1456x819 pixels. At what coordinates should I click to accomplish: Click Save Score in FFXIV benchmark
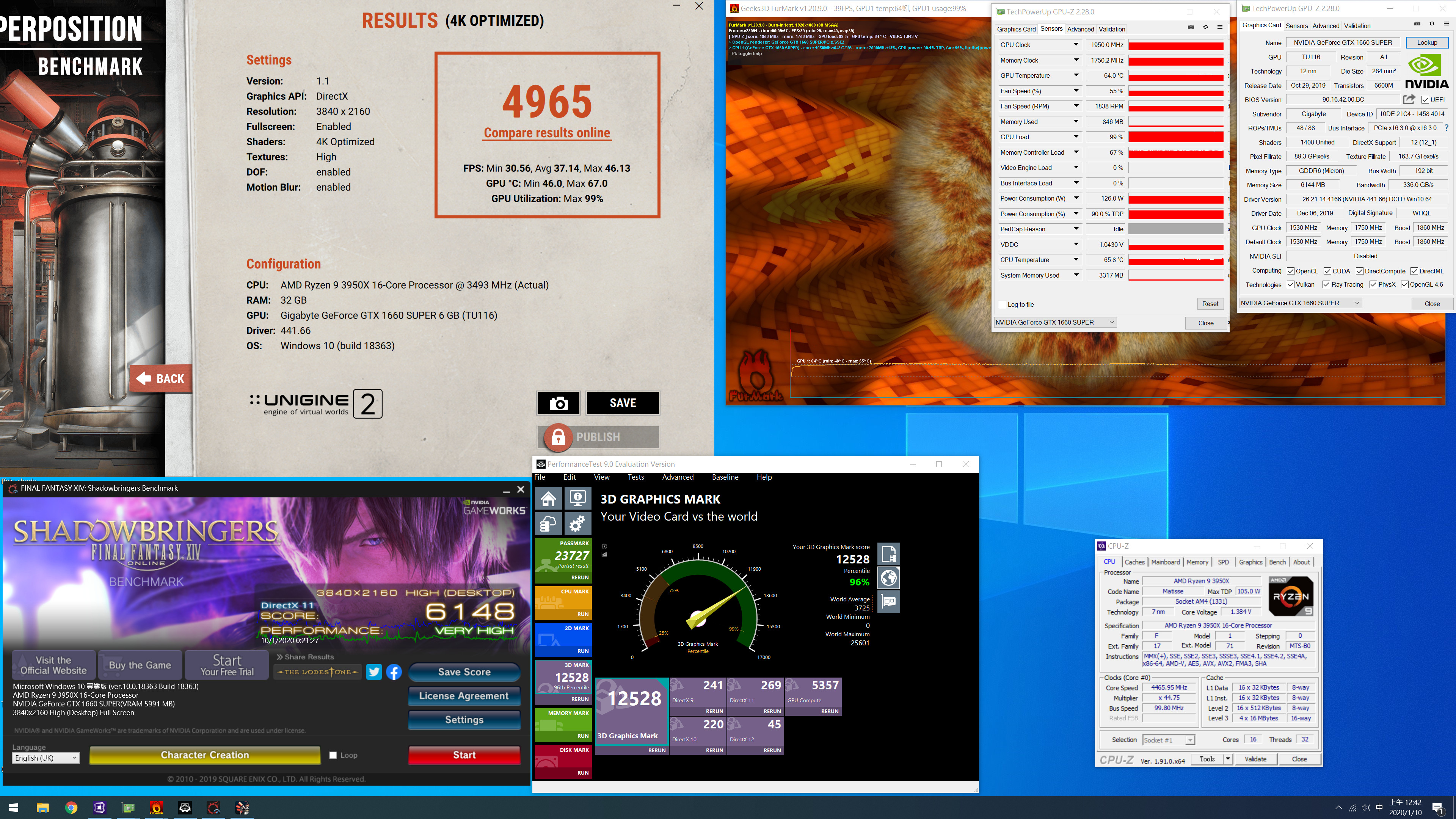click(x=464, y=672)
